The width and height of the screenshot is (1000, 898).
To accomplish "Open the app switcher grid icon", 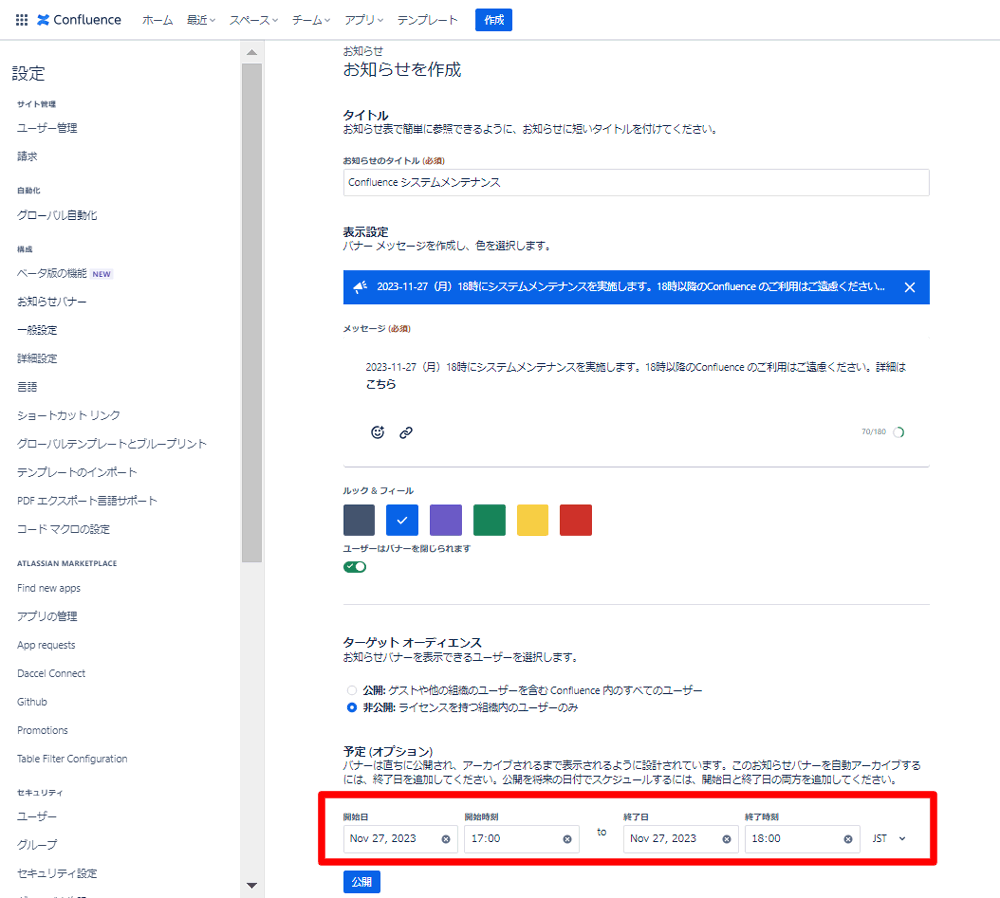I will (22, 20).
